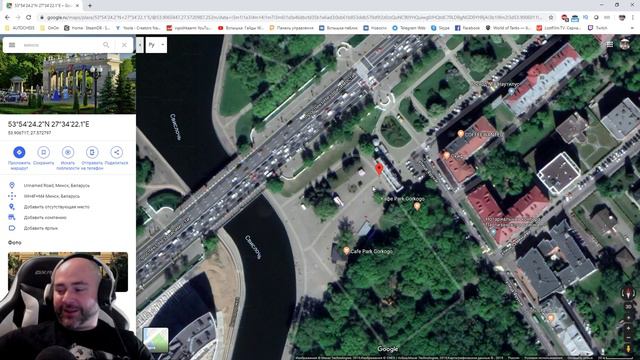Click the Unnamed Road, Минск, Беларусь address row
640x360 pixels.
tap(68, 185)
